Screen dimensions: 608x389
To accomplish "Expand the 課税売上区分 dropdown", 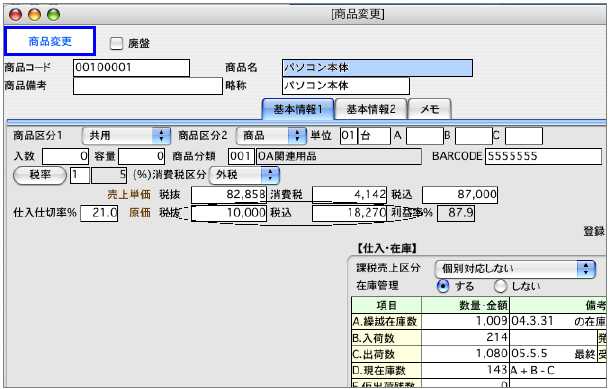I will pyautogui.click(x=515, y=268).
